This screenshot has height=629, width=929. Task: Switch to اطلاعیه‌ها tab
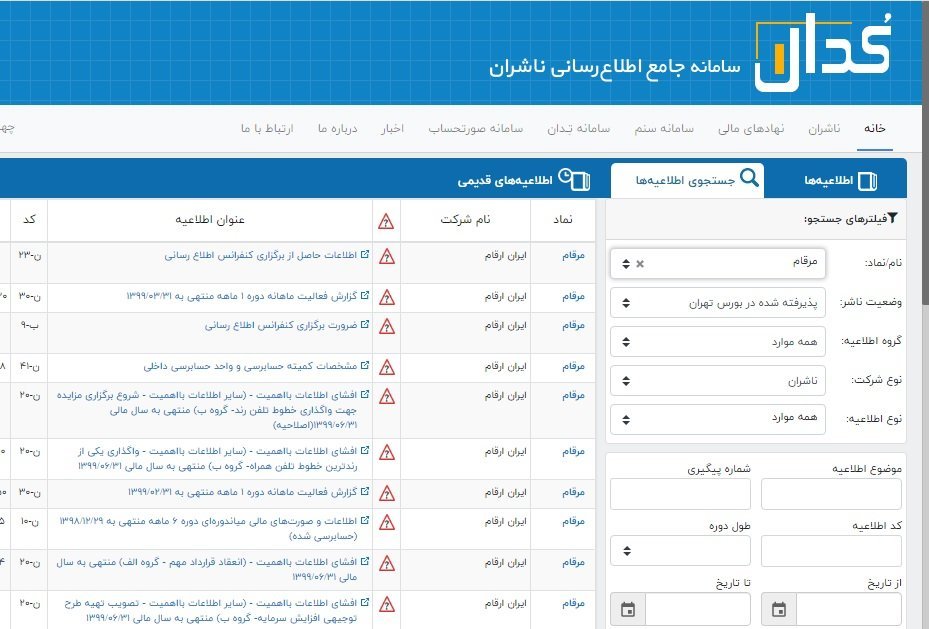(840, 181)
